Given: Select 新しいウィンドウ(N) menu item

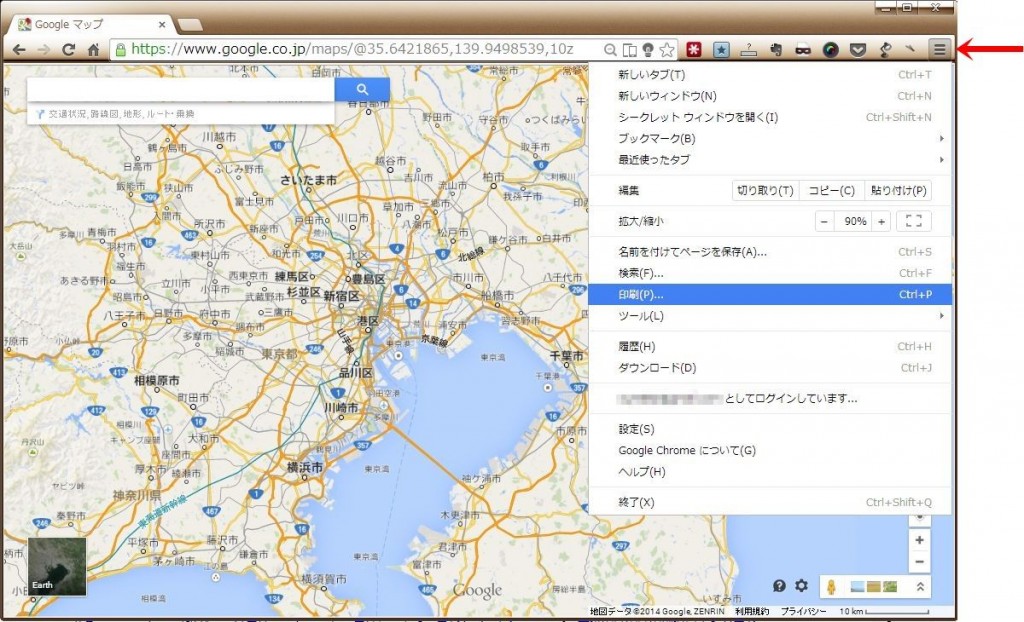Looking at the screenshot, I should pos(770,96).
